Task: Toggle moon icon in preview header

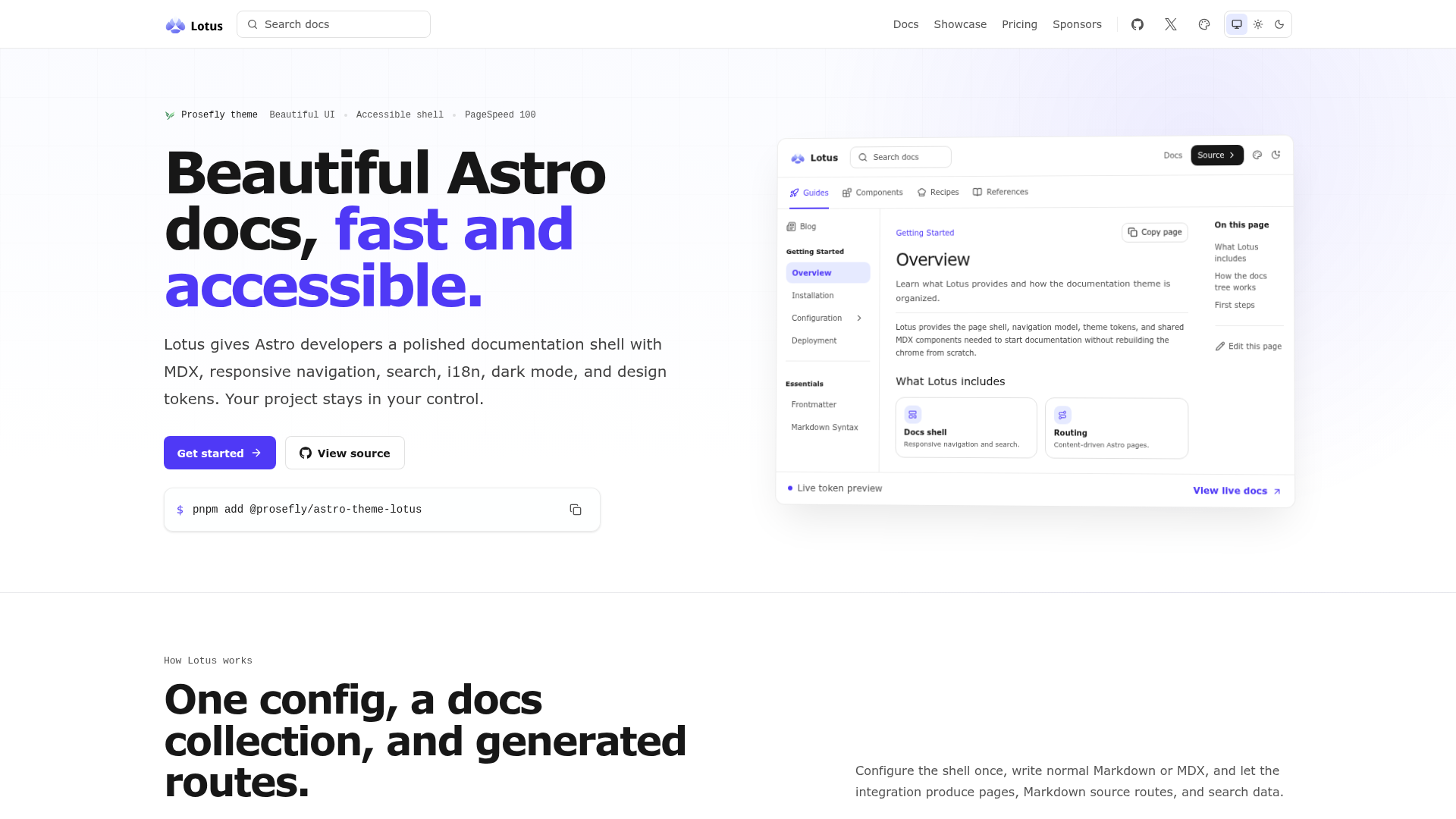Action: coord(1276,155)
